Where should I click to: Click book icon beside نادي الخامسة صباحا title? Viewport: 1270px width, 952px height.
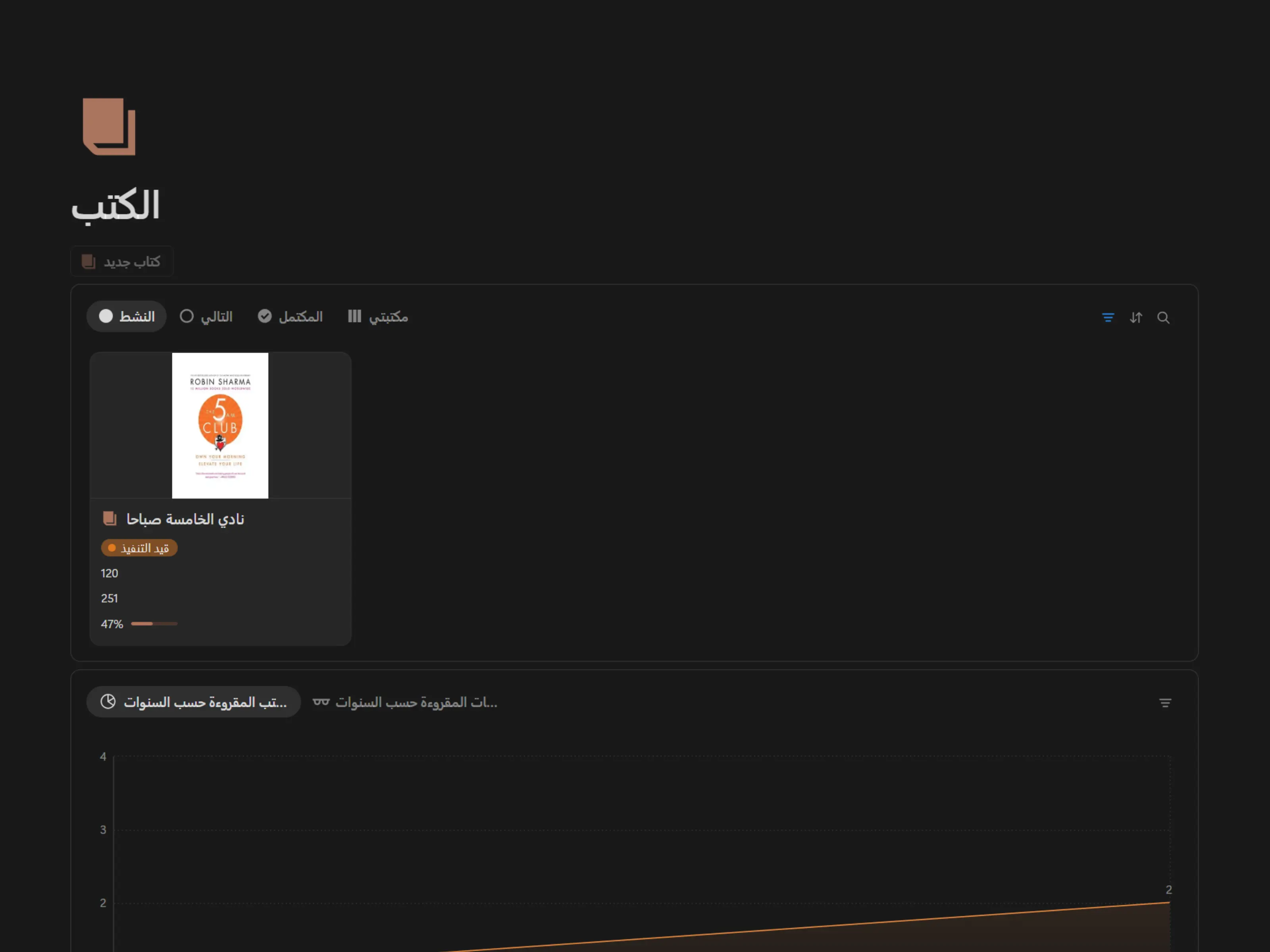(109, 519)
